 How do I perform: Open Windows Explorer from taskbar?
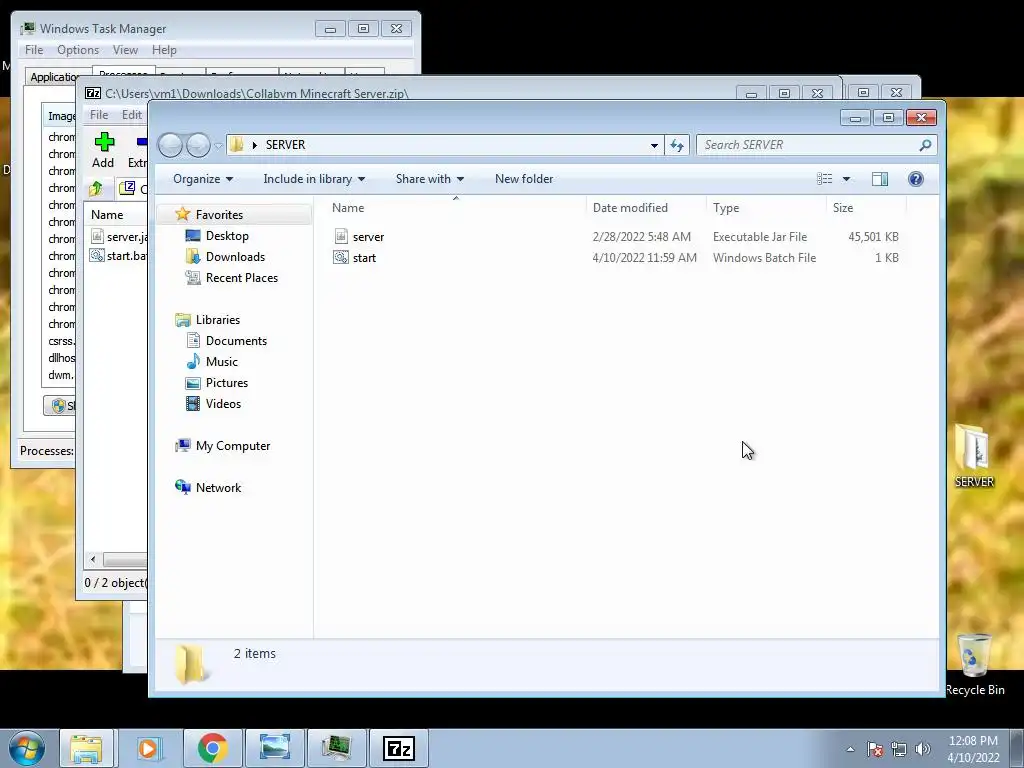(86, 748)
